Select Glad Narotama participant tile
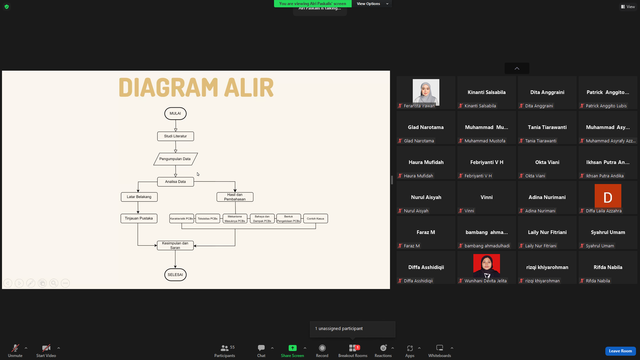Viewport: 640px width, 360px height. coord(426,128)
